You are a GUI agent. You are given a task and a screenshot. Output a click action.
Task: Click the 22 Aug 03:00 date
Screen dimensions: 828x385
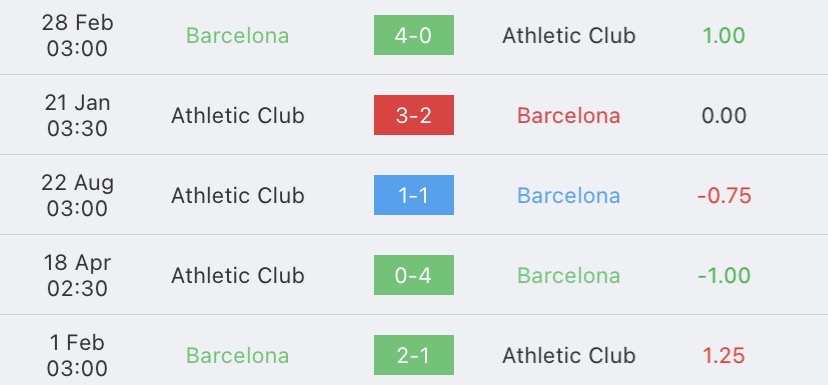click(78, 195)
